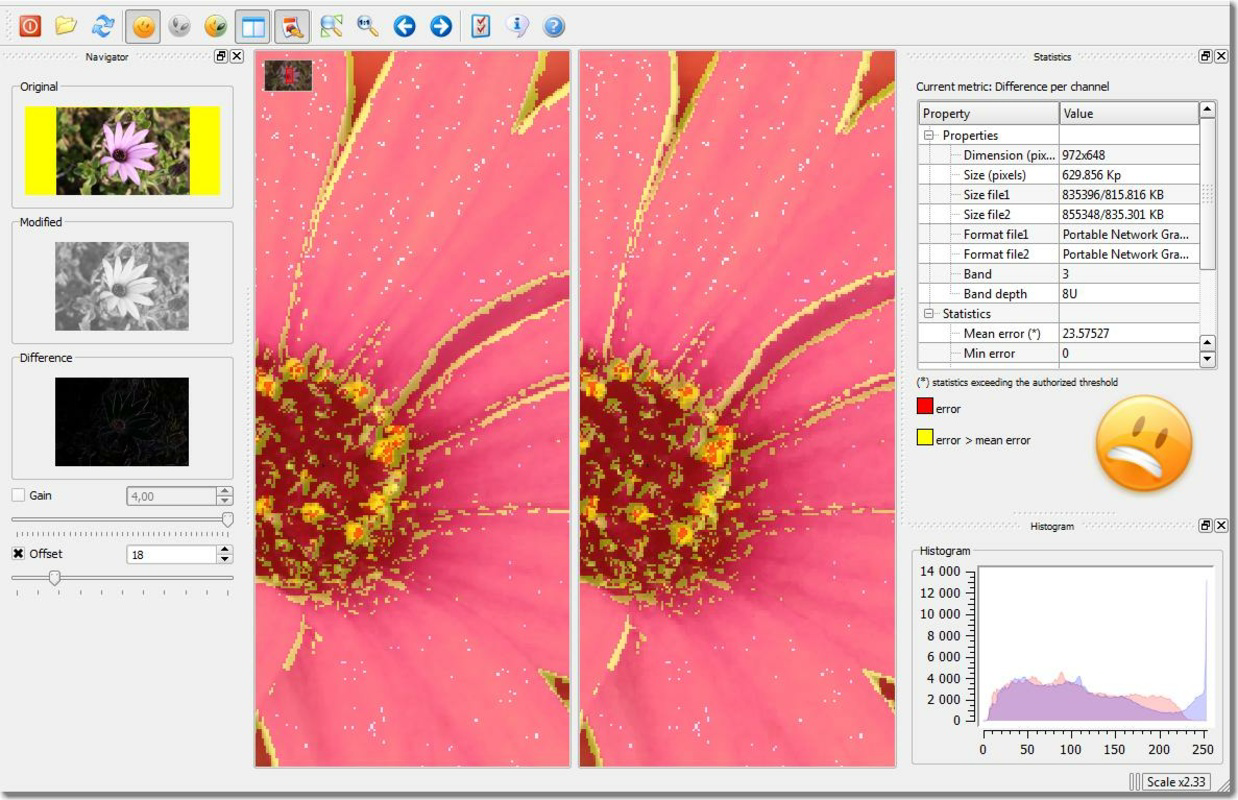Select the grey alien face toolbar icon
The height and width of the screenshot is (800, 1238).
(x=180, y=26)
